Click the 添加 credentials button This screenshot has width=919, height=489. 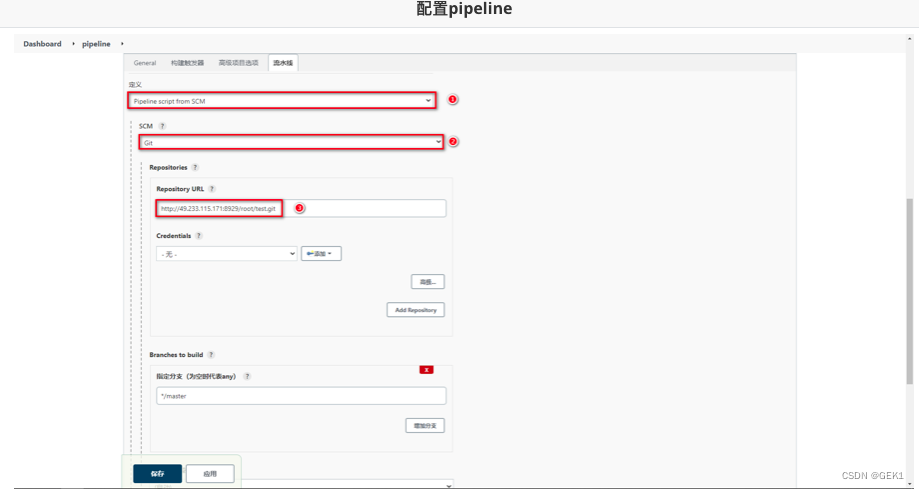tap(321, 253)
